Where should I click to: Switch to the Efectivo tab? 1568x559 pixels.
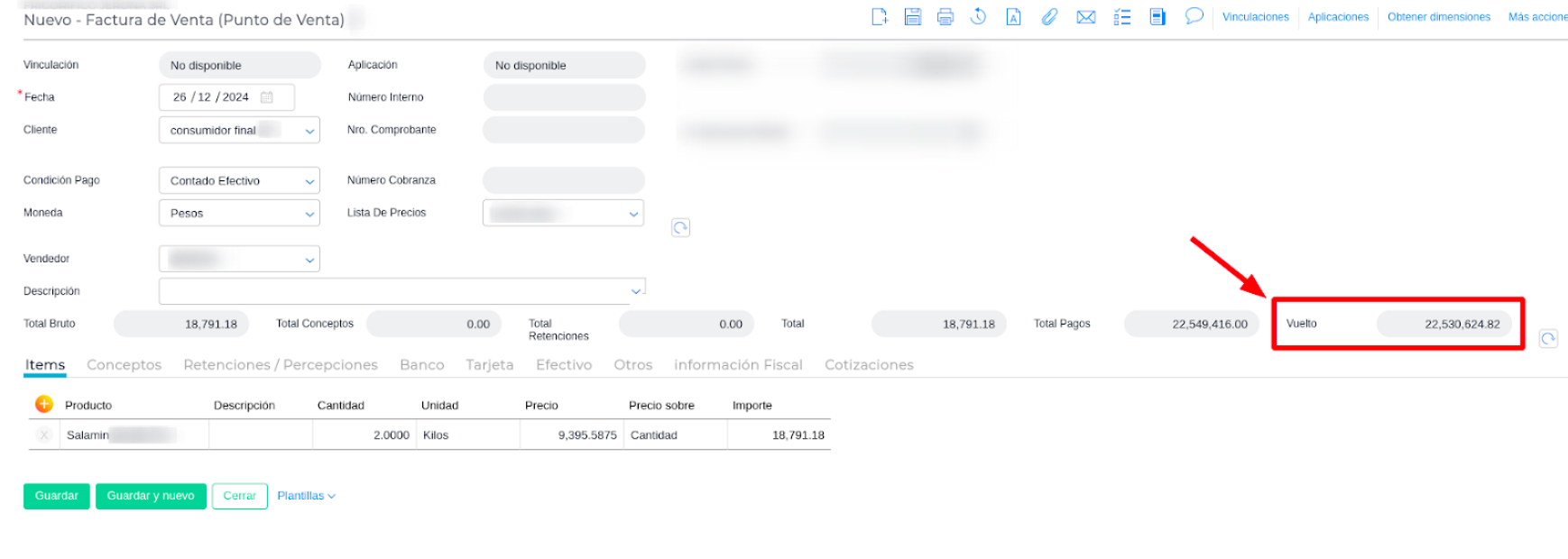coord(564,365)
